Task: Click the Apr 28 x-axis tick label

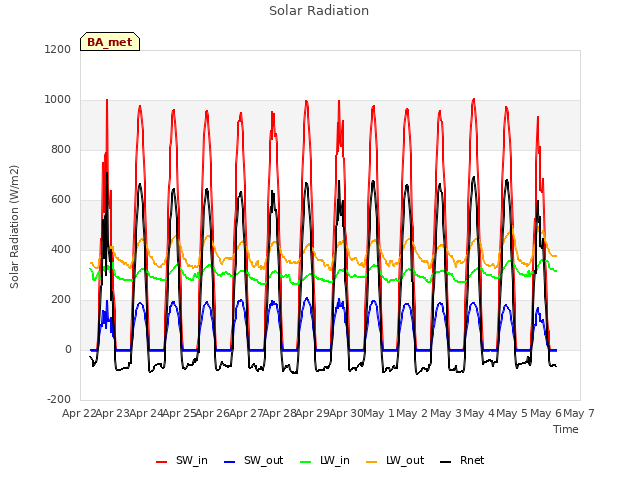Action: (x=279, y=413)
